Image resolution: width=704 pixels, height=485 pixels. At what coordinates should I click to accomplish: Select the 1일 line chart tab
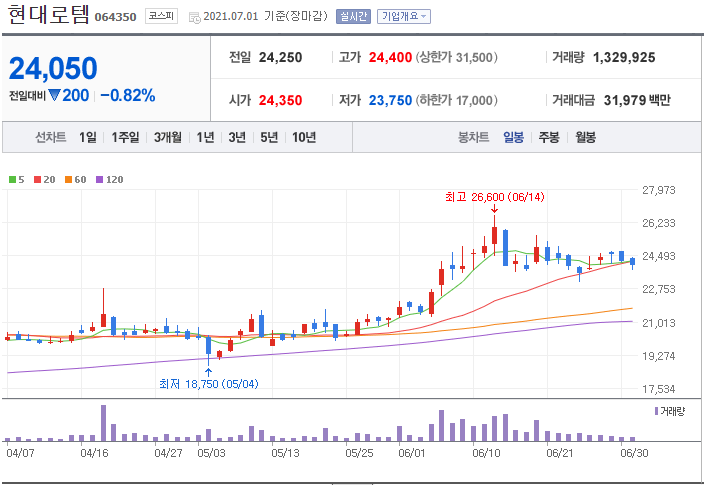click(88, 137)
